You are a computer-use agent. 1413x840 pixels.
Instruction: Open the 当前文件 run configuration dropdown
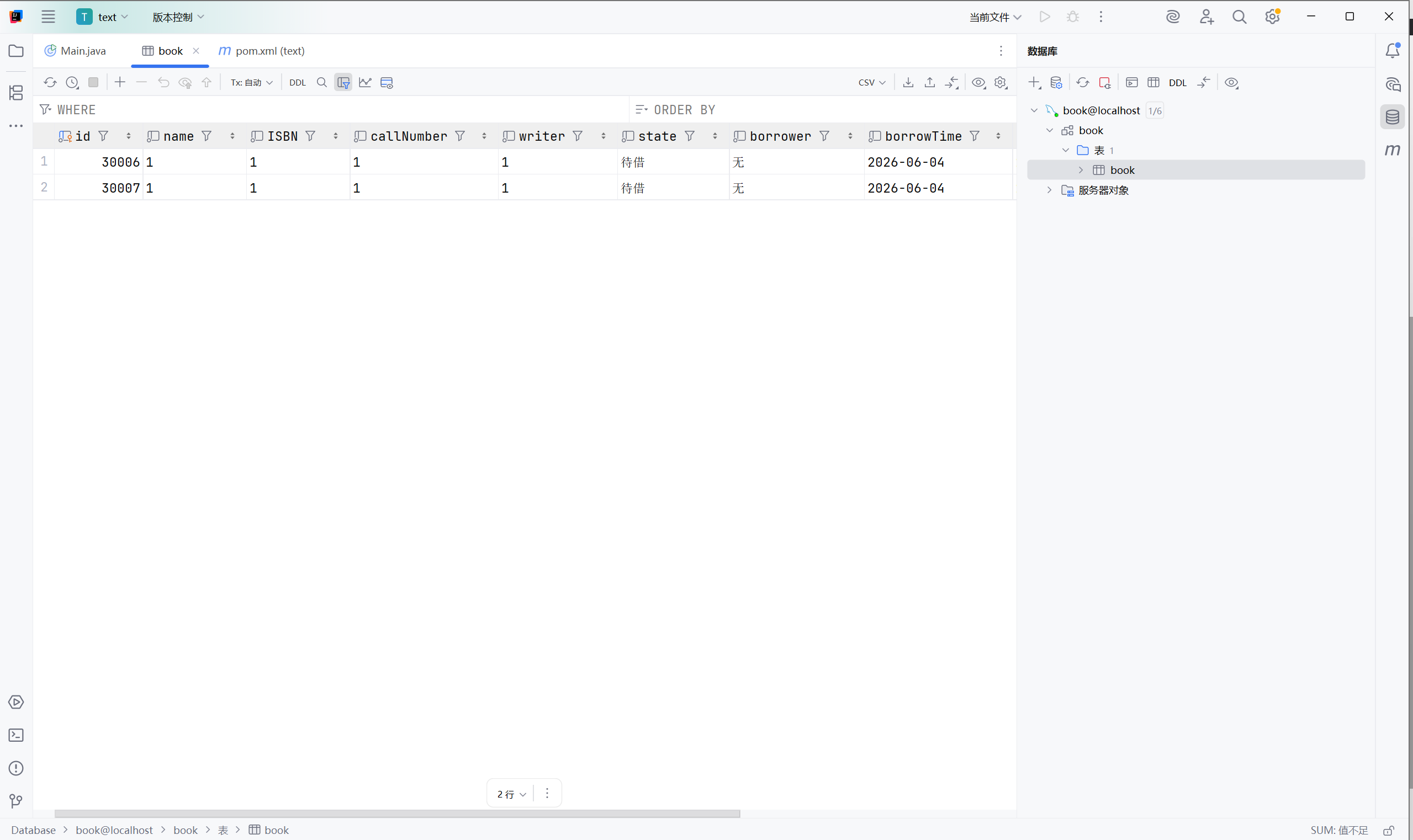(995, 17)
